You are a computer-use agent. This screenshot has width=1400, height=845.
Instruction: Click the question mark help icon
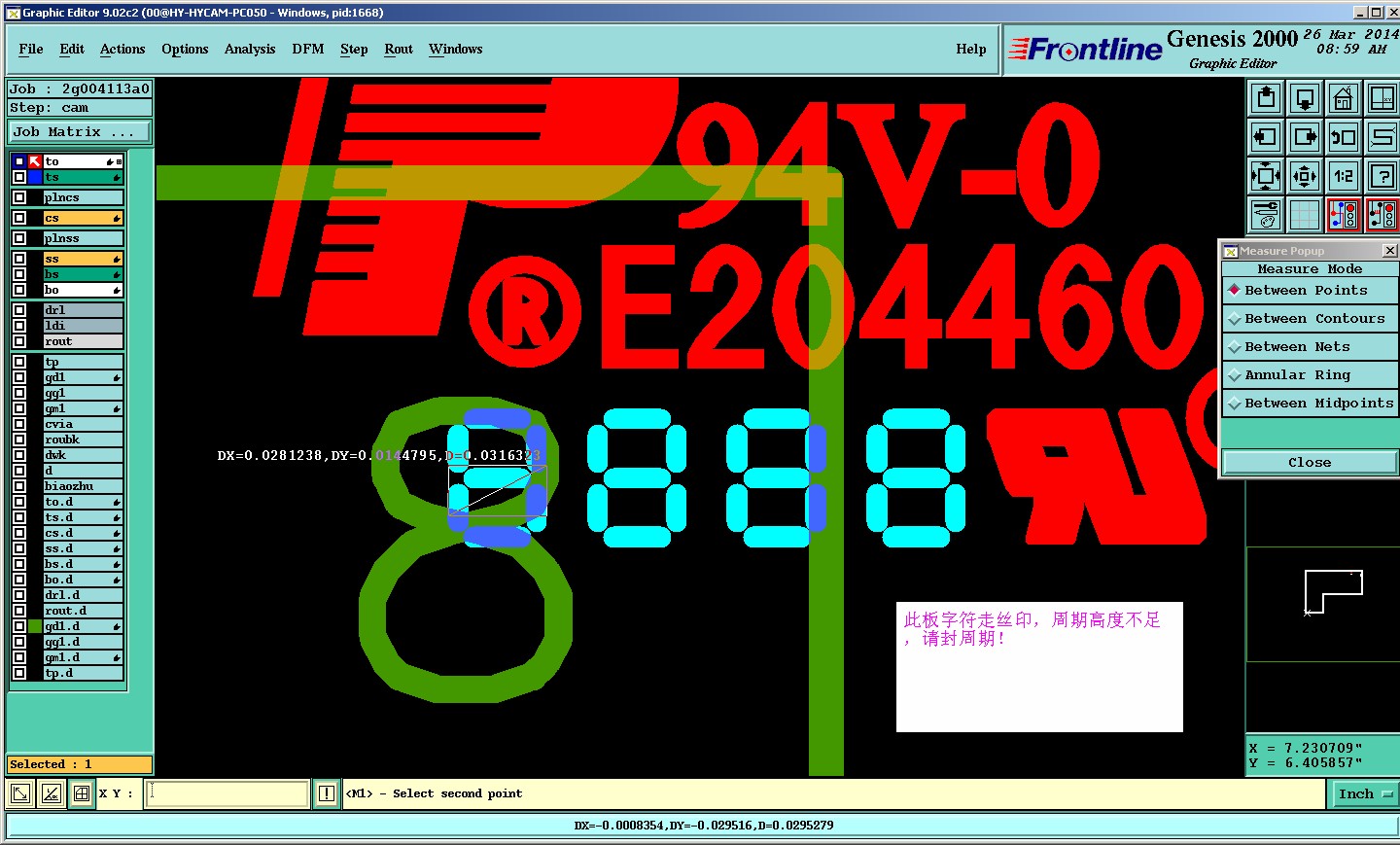(1382, 176)
